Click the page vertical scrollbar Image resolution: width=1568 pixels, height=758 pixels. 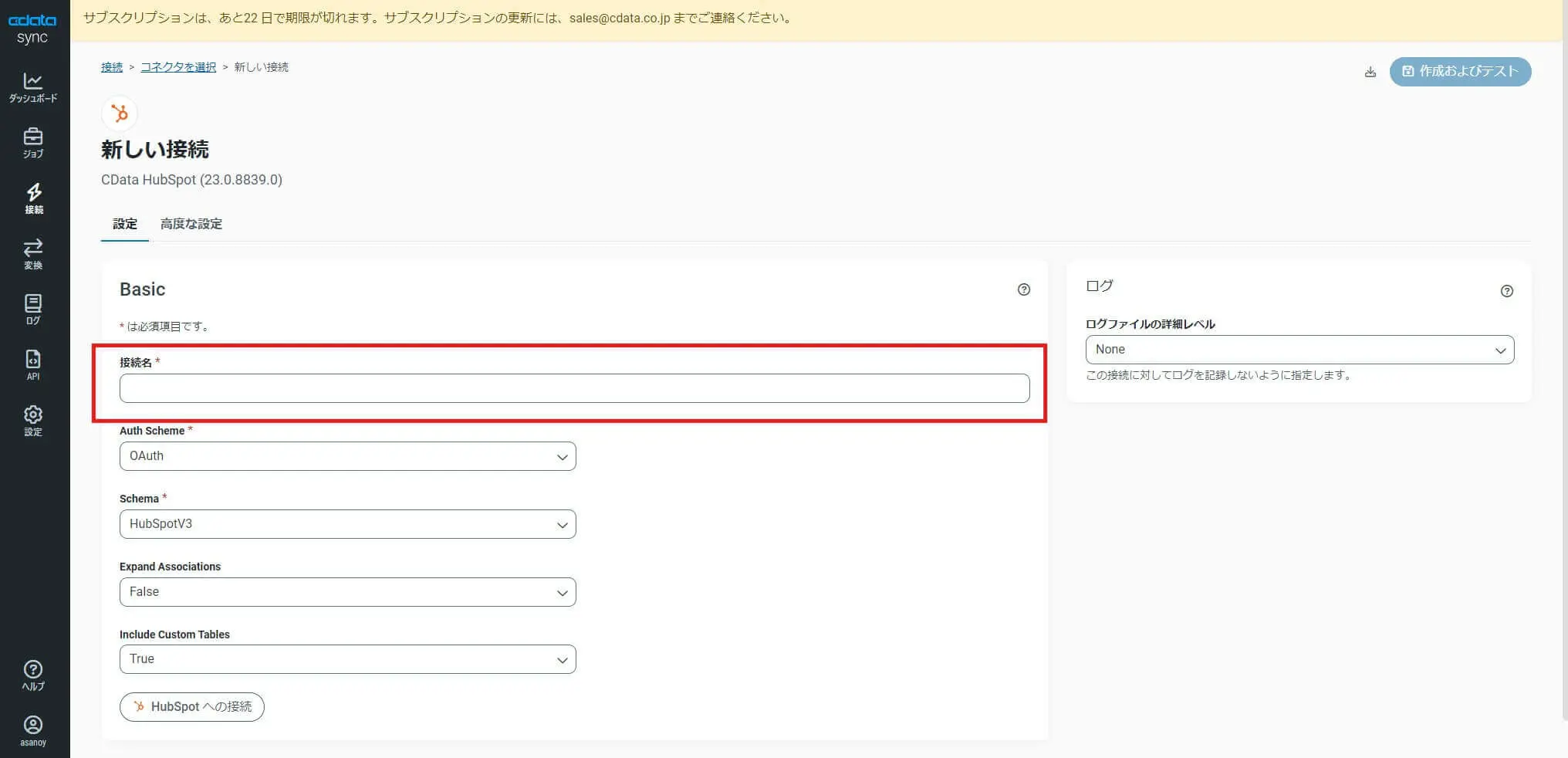click(x=1564, y=360)
